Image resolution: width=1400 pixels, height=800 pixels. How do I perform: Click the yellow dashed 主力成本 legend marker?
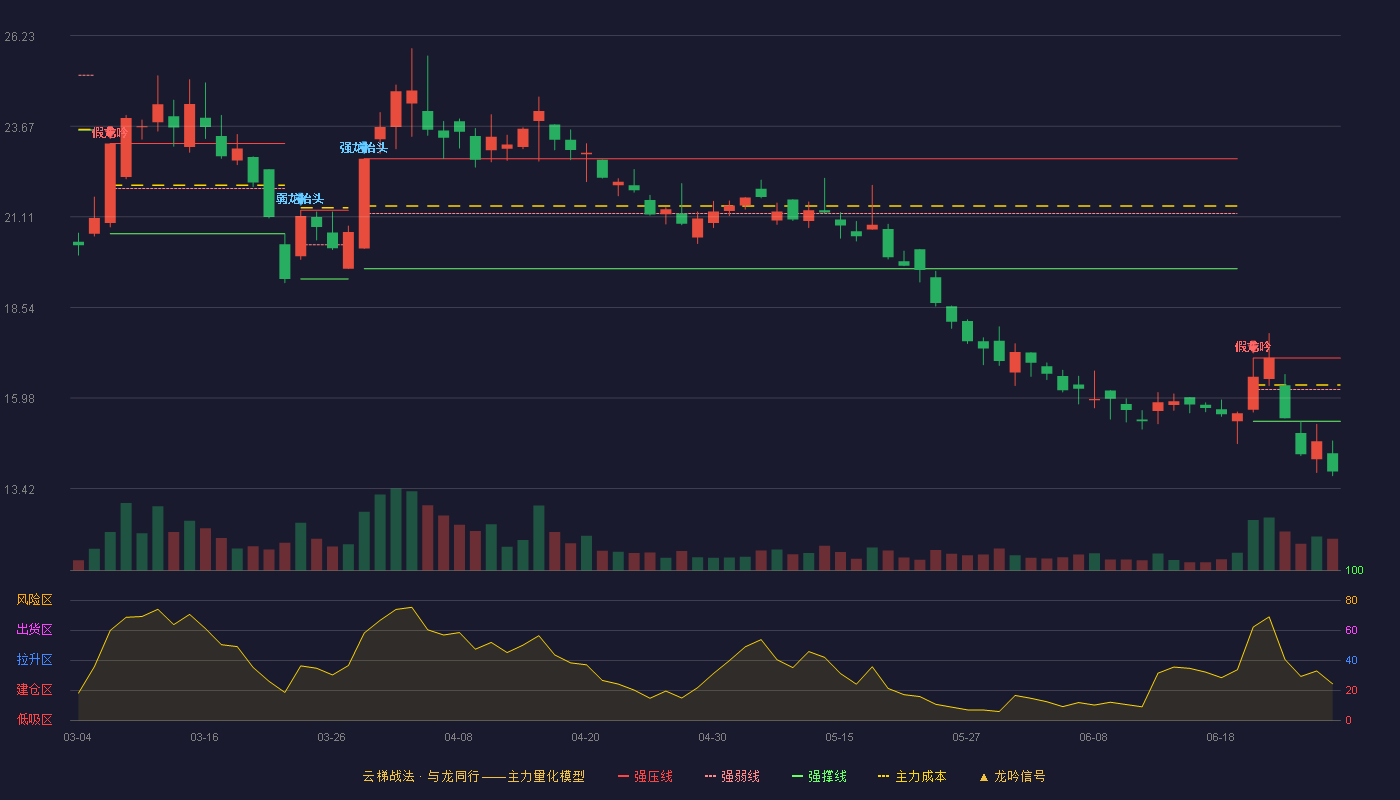(883, 776)
